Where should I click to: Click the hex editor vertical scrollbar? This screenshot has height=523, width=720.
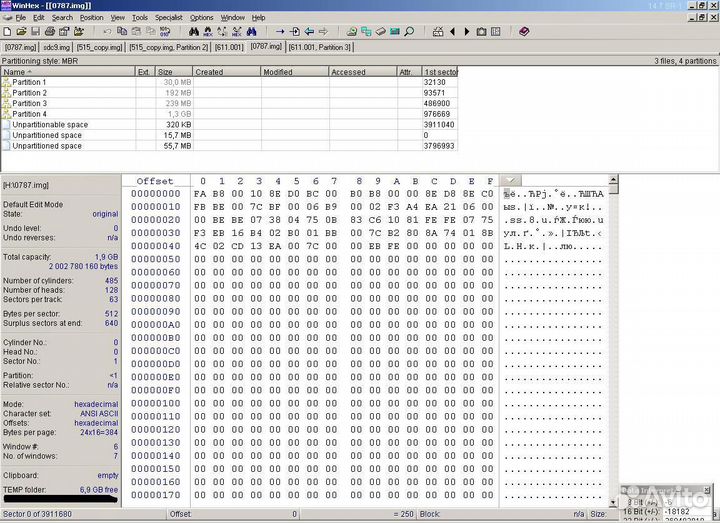614,340
